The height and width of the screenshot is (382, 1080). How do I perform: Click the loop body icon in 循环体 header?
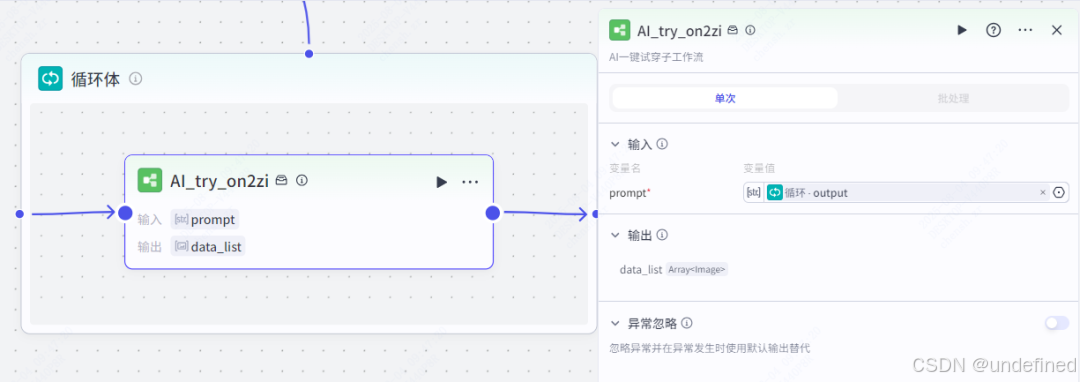(x=50, y=78)
